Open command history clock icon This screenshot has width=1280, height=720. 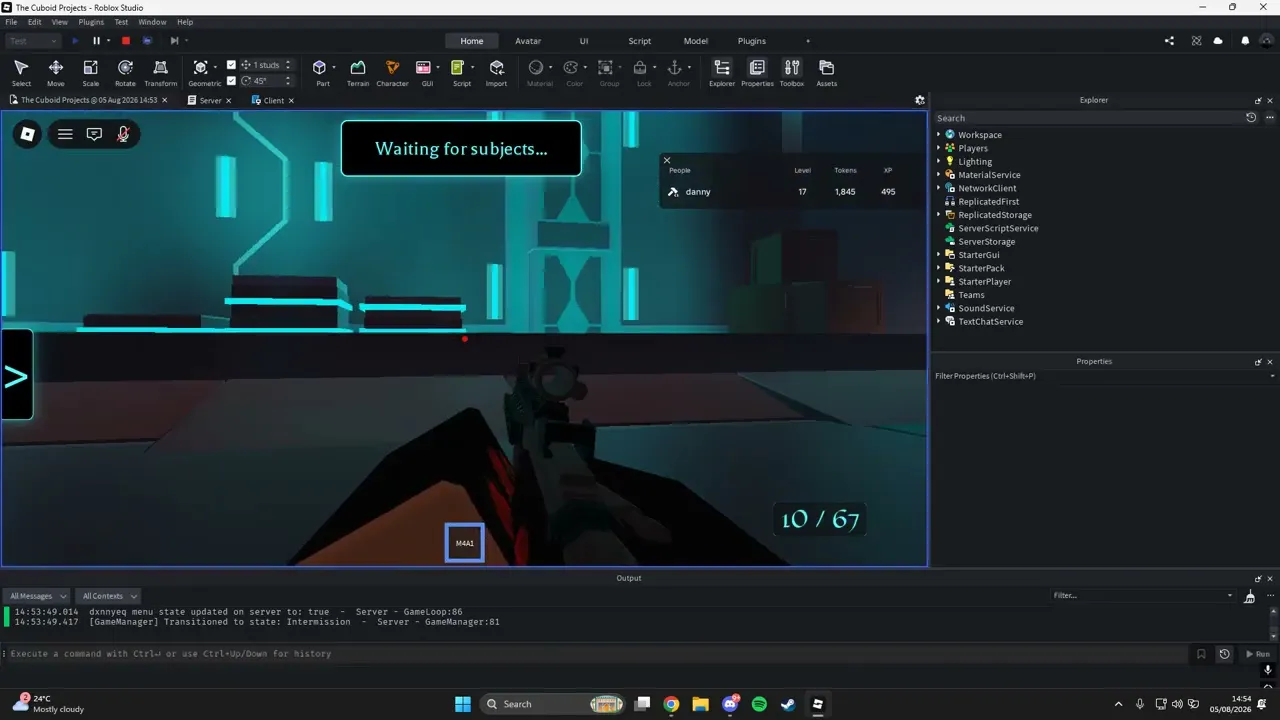(1224, 654)
